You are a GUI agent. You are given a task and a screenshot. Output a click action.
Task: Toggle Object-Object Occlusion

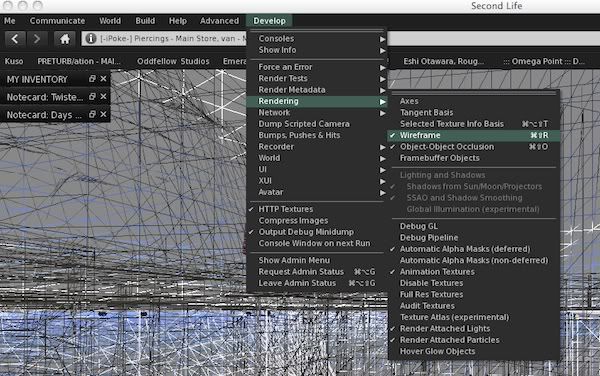coord(474,147)
